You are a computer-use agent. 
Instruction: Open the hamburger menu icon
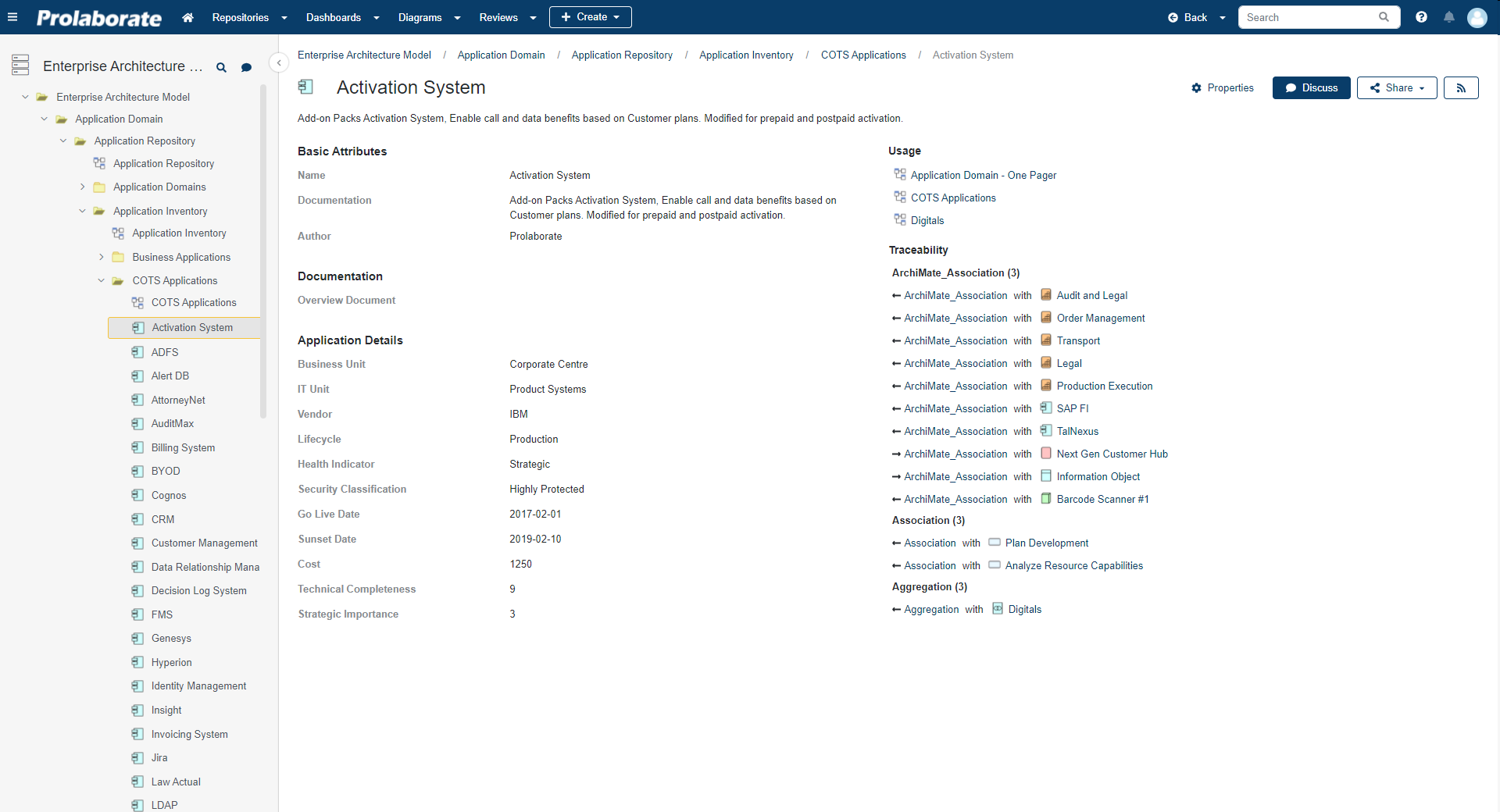pyautogui.click(x=12, y=17)
